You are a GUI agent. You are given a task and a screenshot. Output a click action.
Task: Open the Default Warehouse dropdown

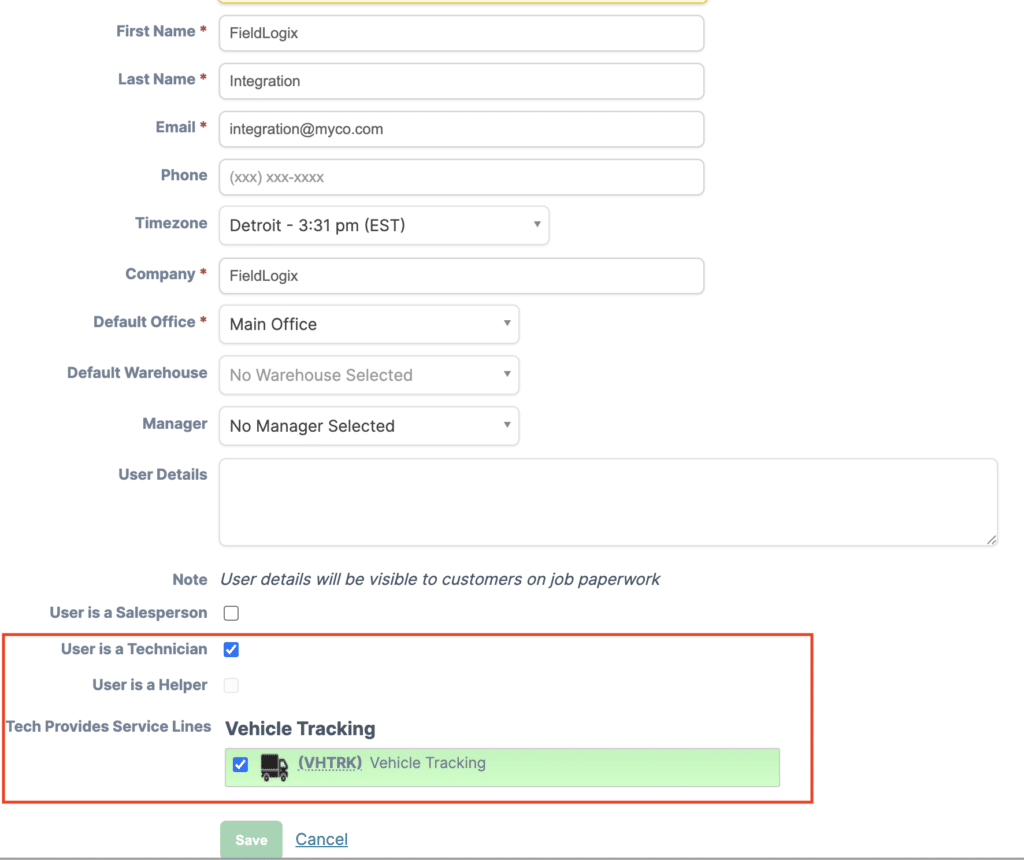coord(368,375)
